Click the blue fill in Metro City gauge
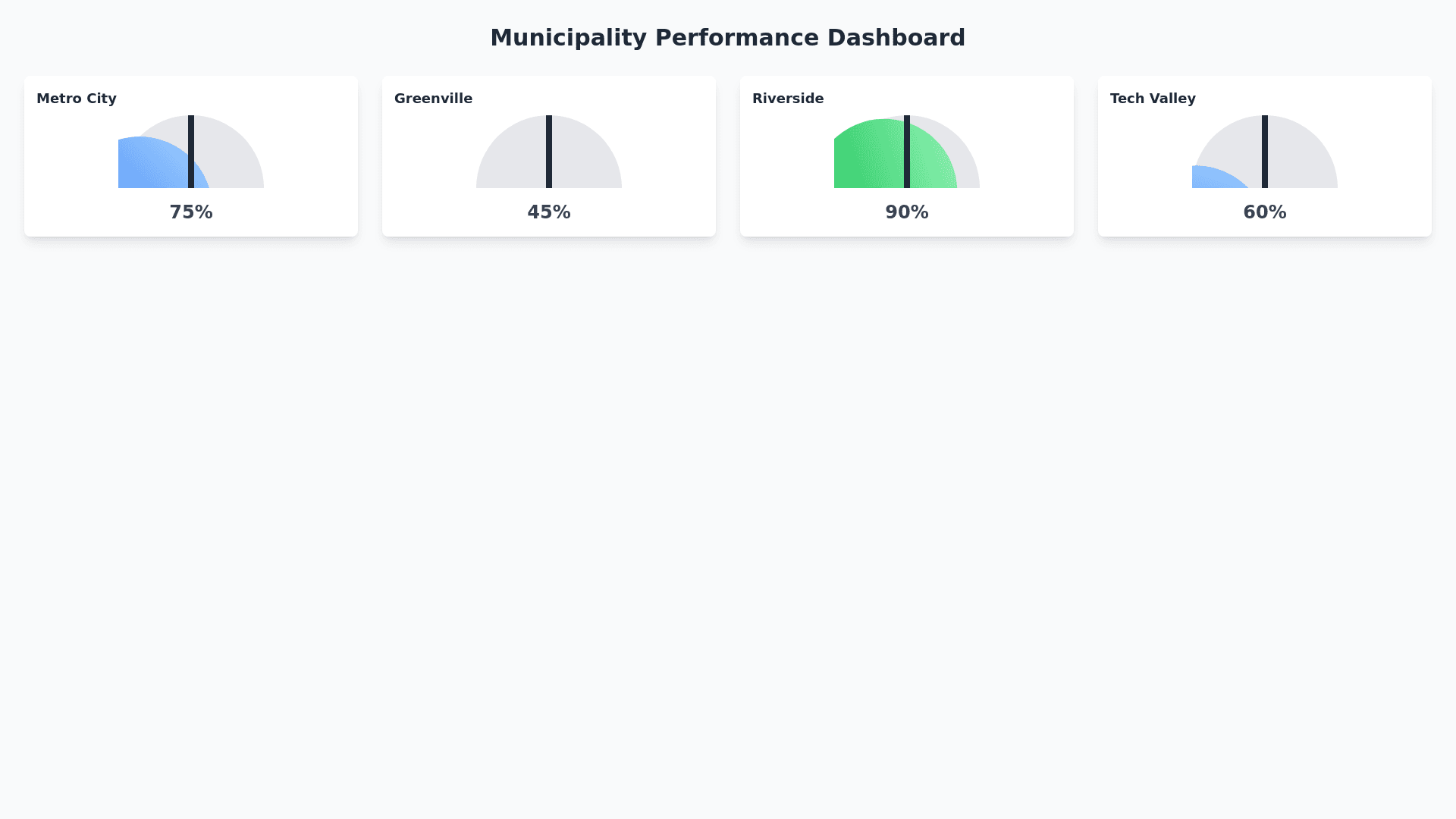Viewport: 1456px width, 819px height. (152, 167)
